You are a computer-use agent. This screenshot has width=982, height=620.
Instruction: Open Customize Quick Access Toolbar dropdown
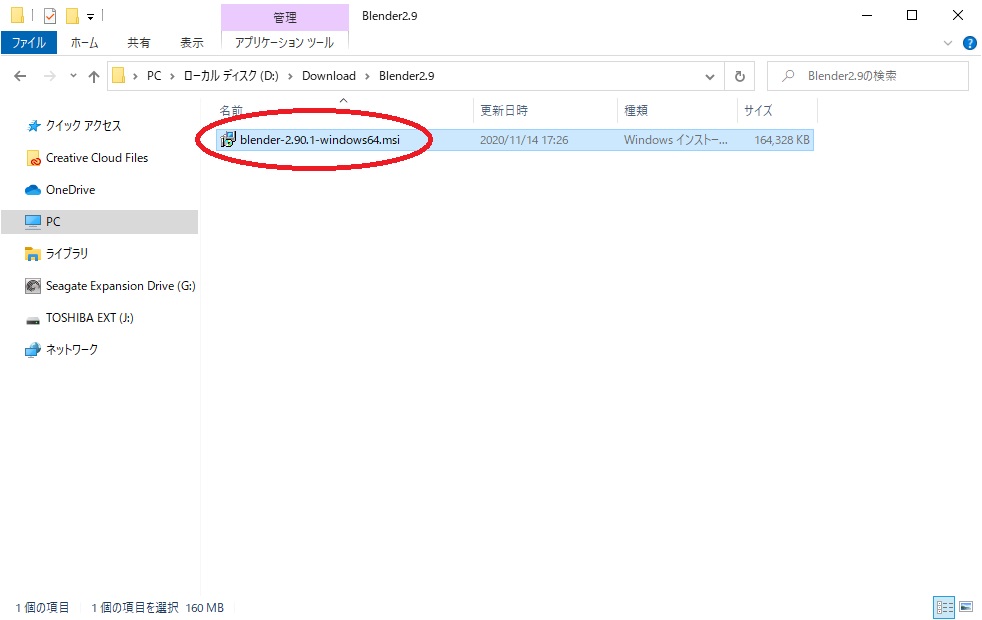tap(90, 17)
